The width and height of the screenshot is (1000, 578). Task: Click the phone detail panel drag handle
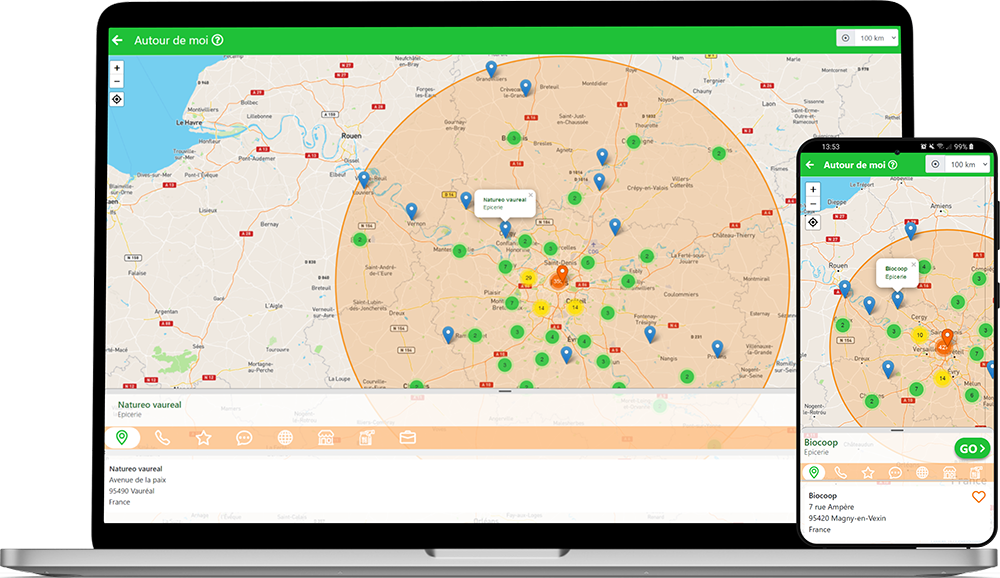[x=897, y=430]
